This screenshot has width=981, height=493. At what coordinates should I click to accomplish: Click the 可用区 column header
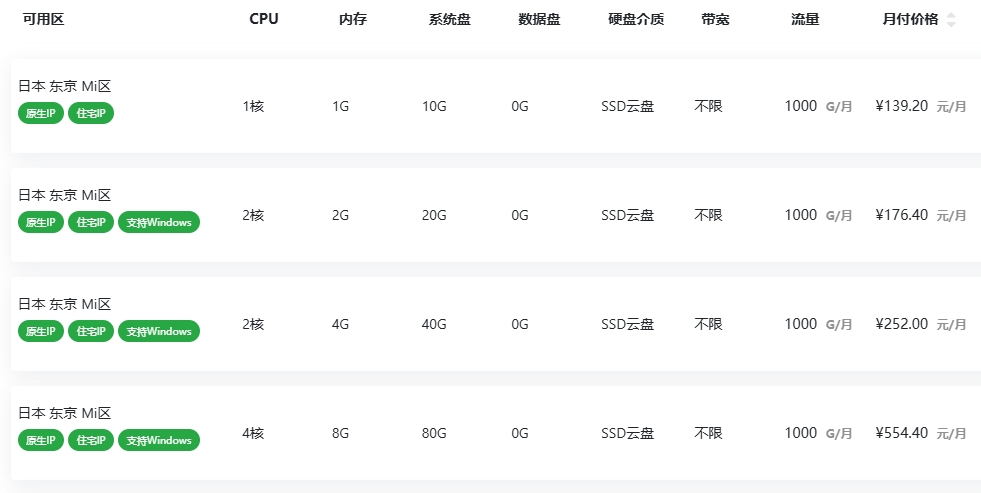43,19
